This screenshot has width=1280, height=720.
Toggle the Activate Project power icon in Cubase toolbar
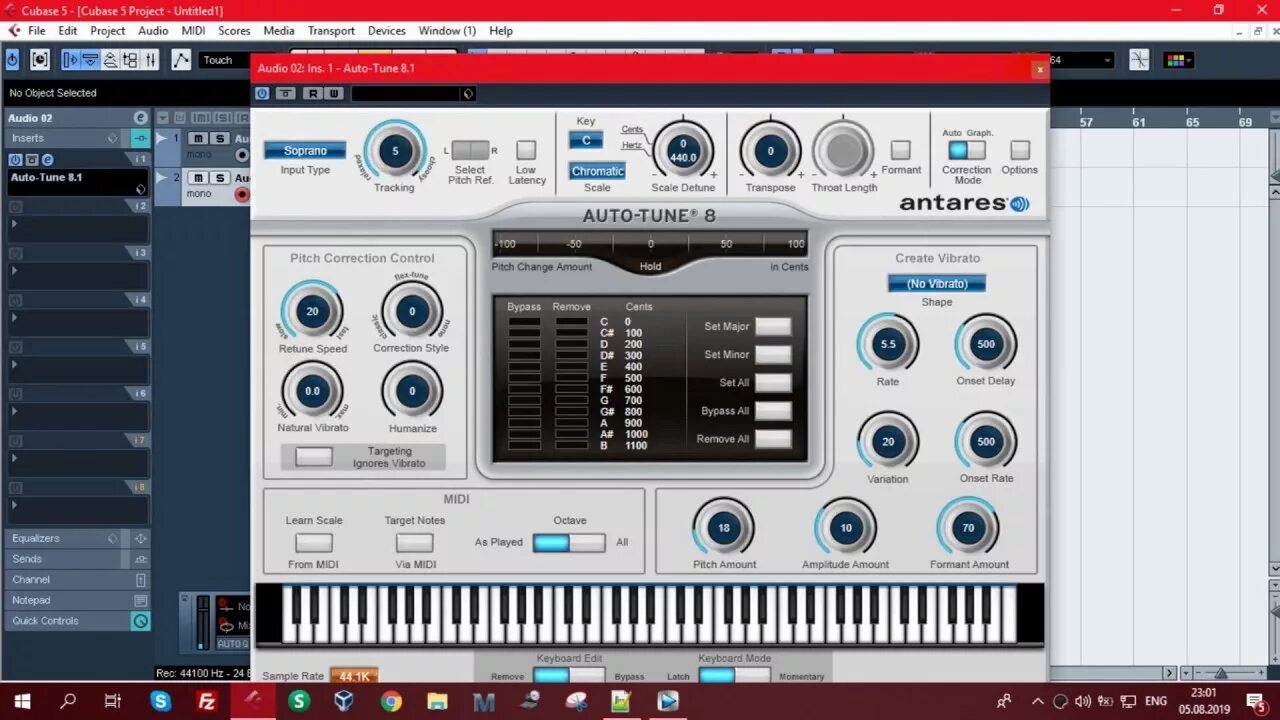coord(12,60)
